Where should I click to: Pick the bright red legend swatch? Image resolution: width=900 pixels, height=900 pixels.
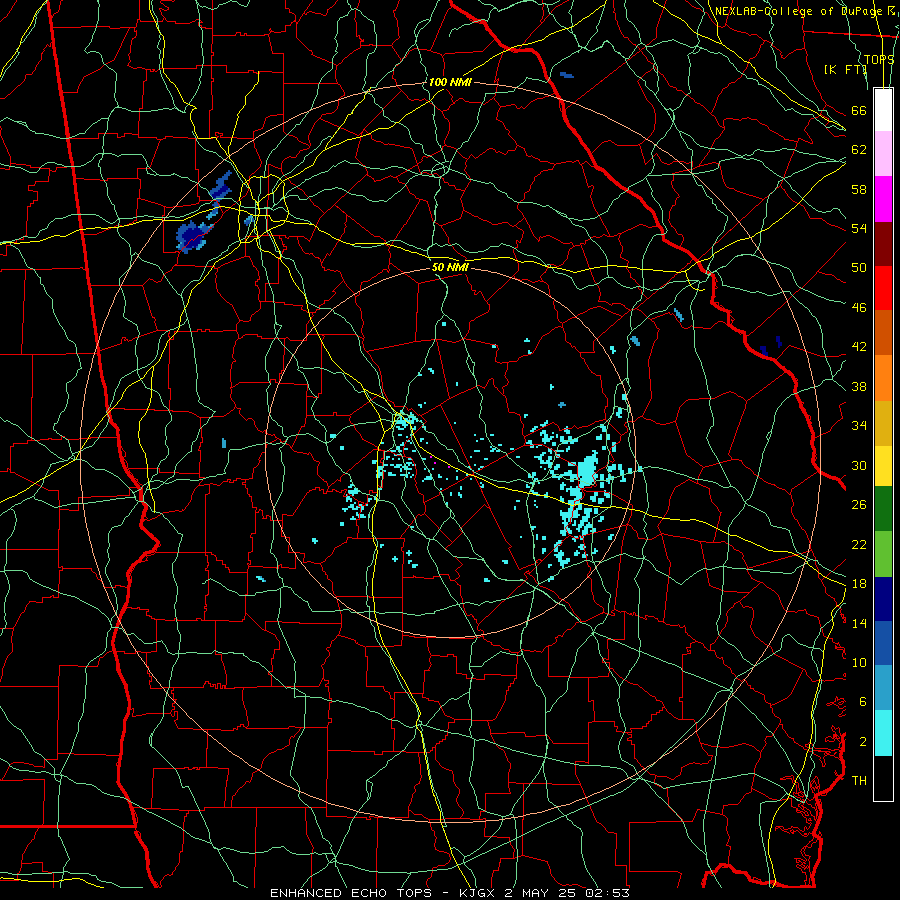[883, 288]
